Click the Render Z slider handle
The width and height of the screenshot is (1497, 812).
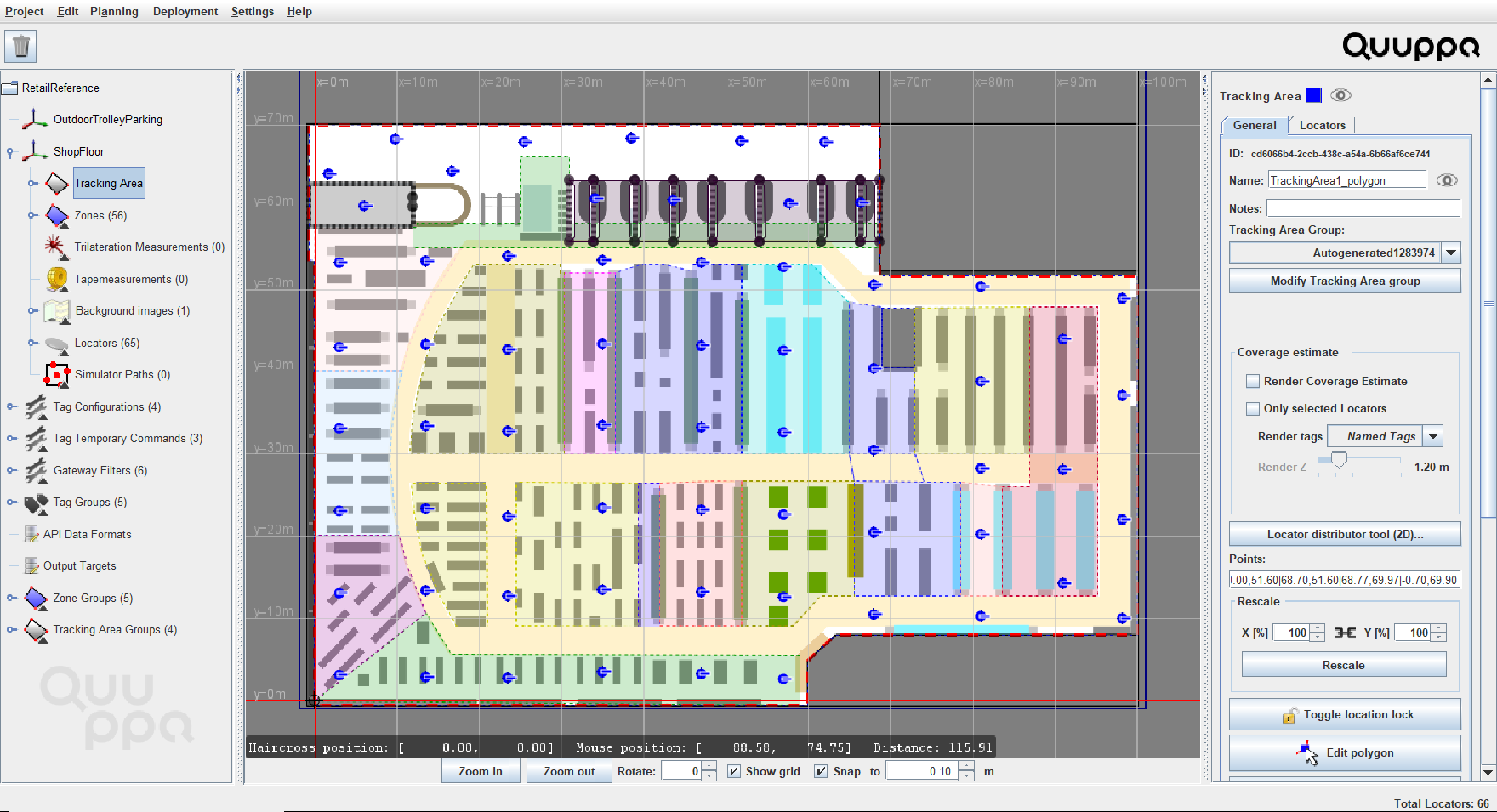point(1340,460)
